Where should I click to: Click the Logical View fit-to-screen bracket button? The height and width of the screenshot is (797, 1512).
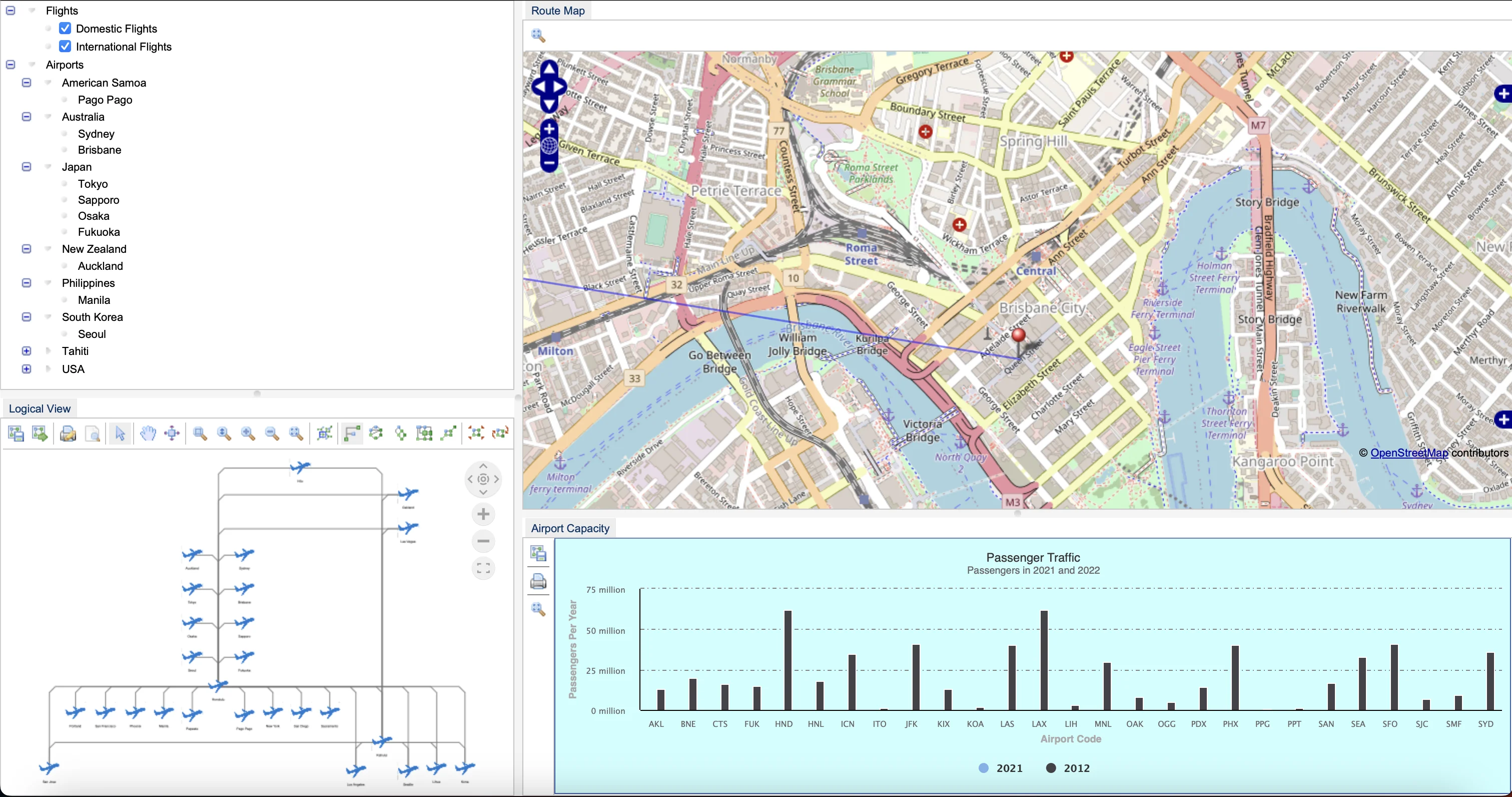click(x=483, y=568)
